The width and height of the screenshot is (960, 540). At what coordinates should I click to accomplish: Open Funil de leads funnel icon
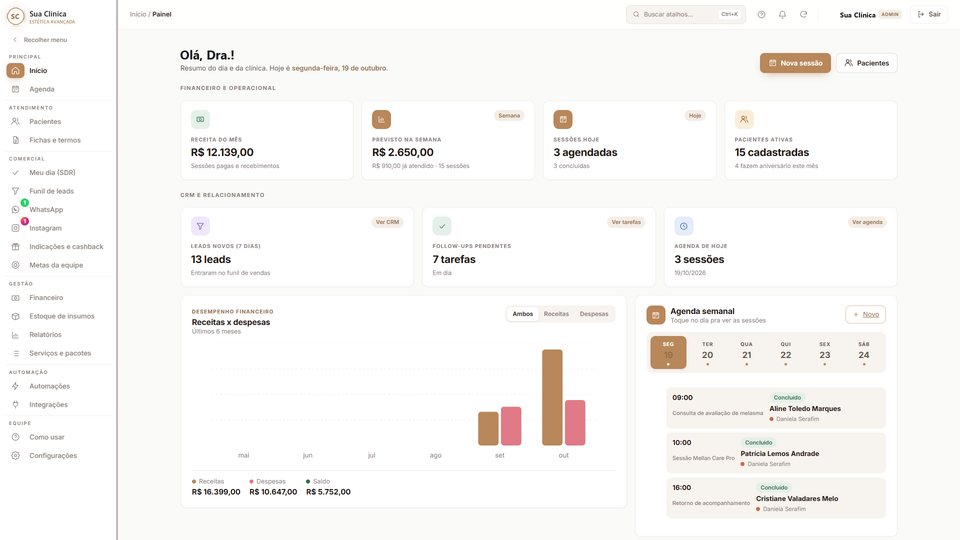15,191
